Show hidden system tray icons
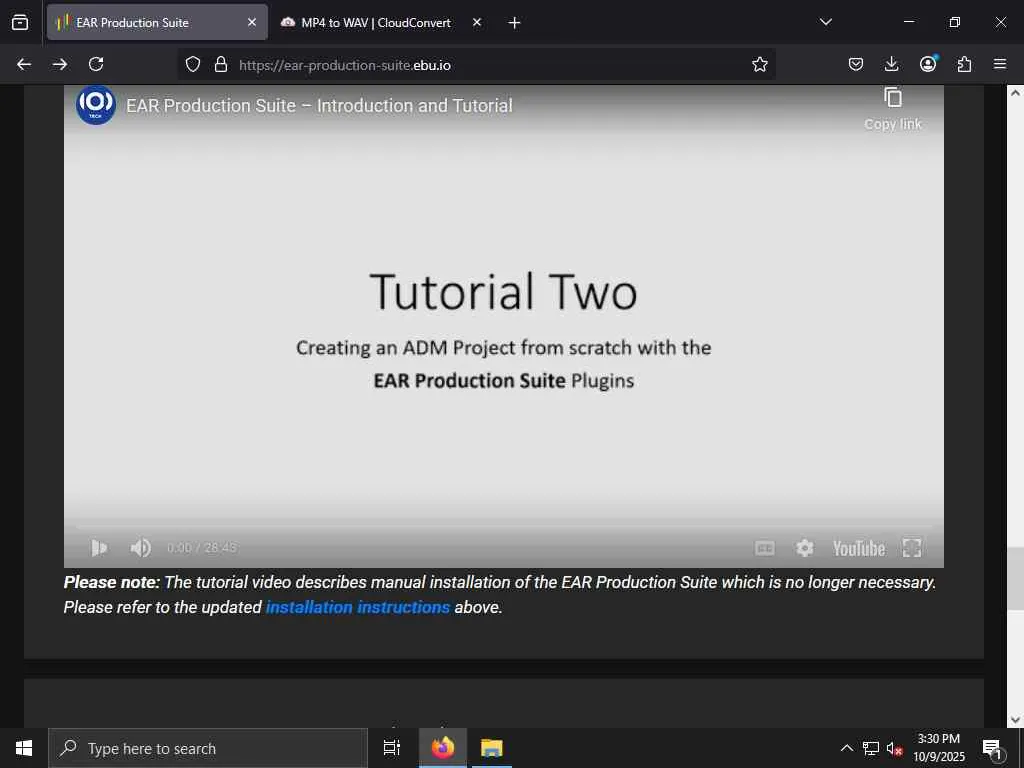 pyautogui.click(x=846, y=748)
